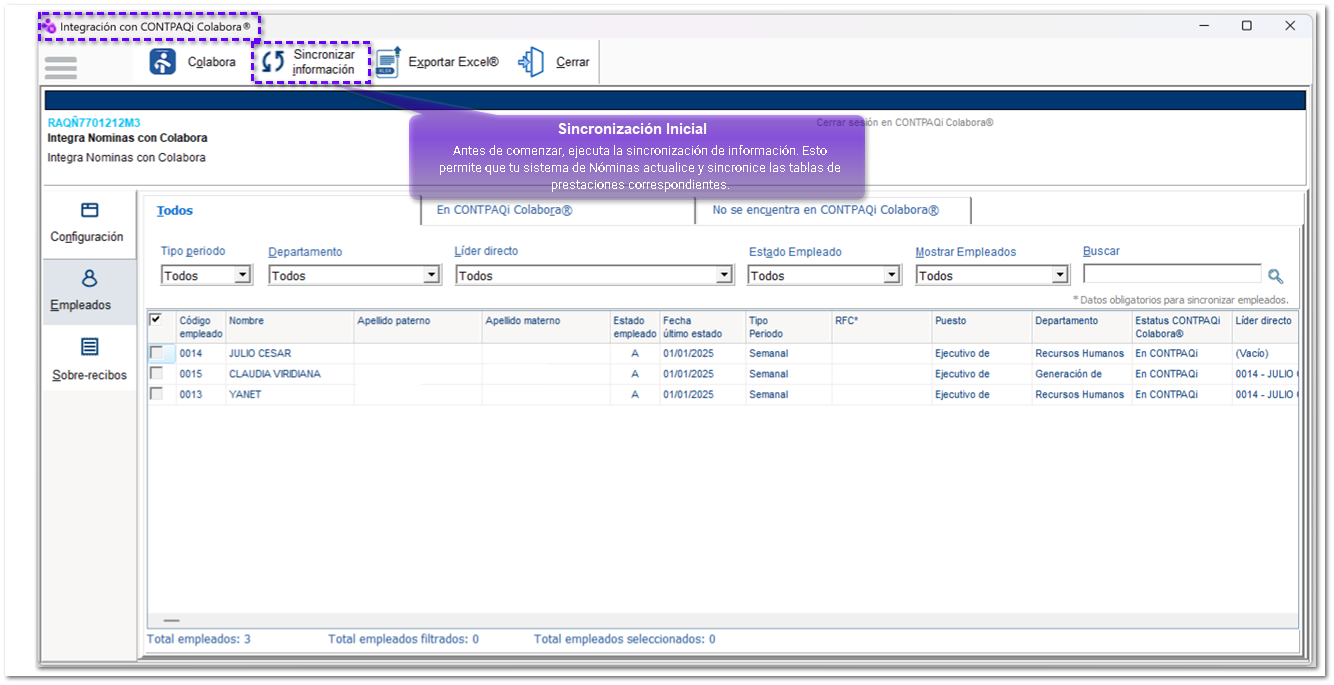
Task: Click the Cerrar toolbar label
Action: (x=573, y=62)
